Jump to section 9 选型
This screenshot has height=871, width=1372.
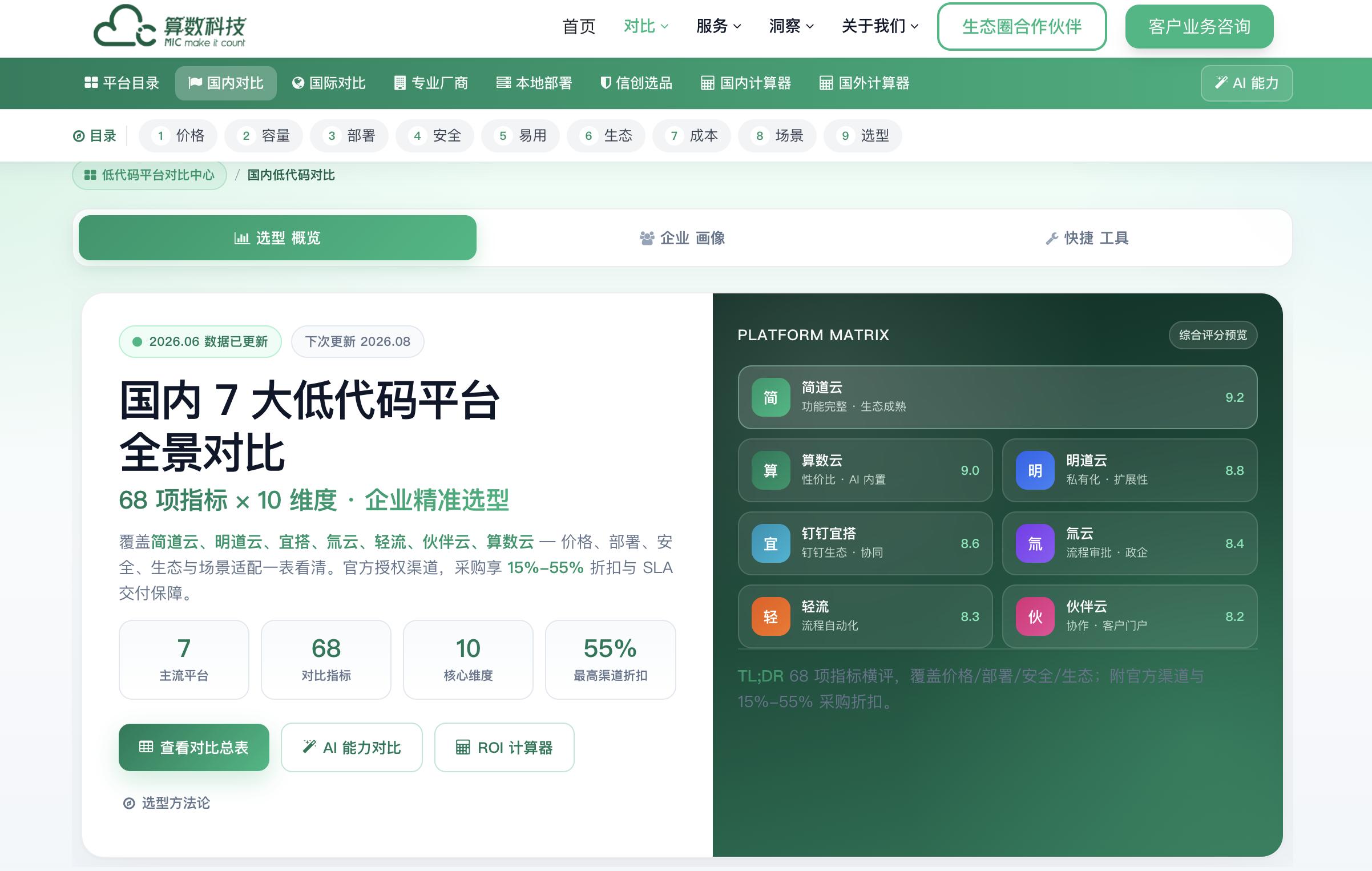(x=863, y=136)
